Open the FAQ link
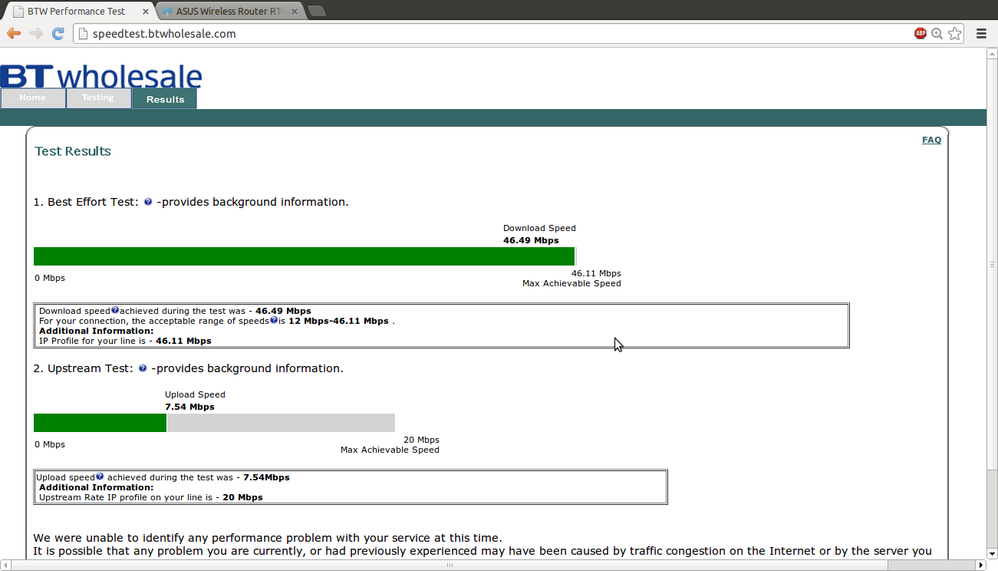This screenshot has height=571, width=998. (931, 140)
